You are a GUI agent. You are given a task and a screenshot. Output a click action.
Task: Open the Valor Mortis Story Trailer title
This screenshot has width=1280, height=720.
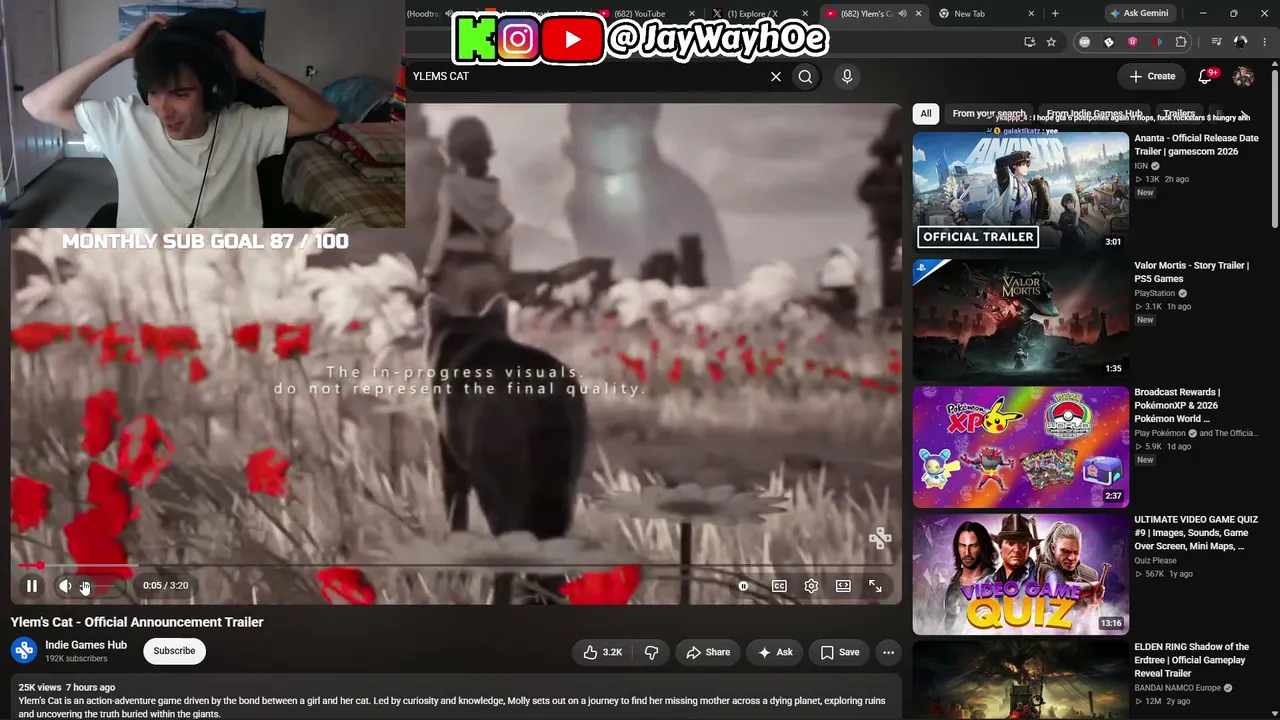[x=1191, y=272]
